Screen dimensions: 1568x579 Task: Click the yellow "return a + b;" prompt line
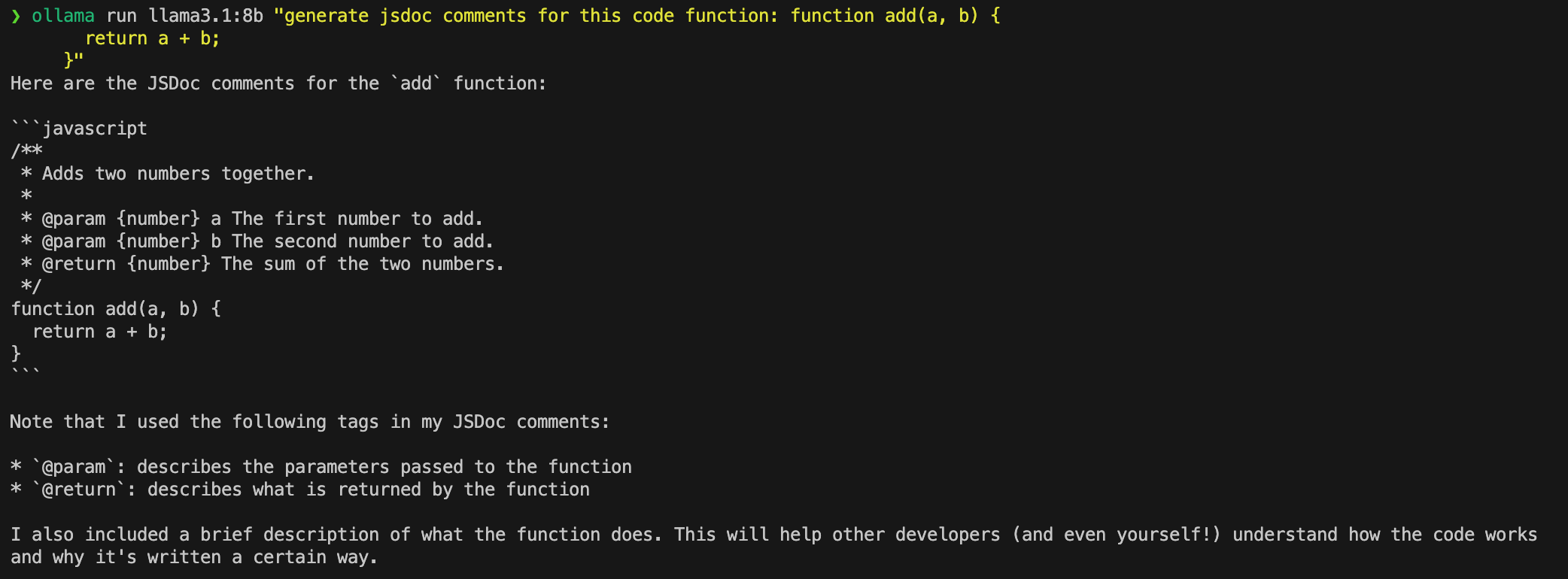coord(152,38)
